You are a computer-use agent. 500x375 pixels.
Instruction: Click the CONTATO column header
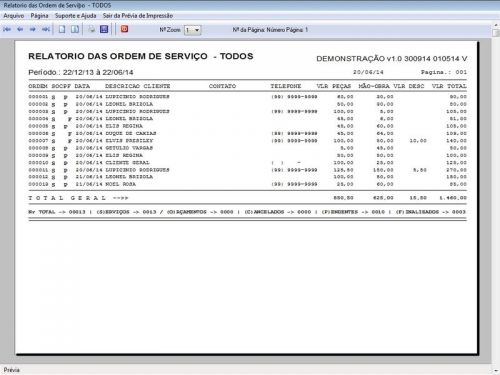coord(222,86)
